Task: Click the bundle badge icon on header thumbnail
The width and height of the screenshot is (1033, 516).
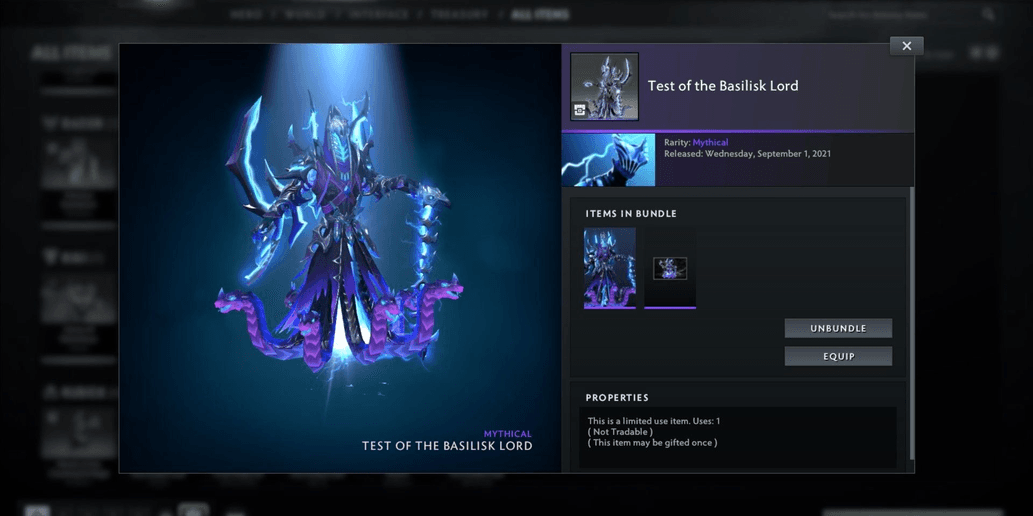Action: coord(580,111)
